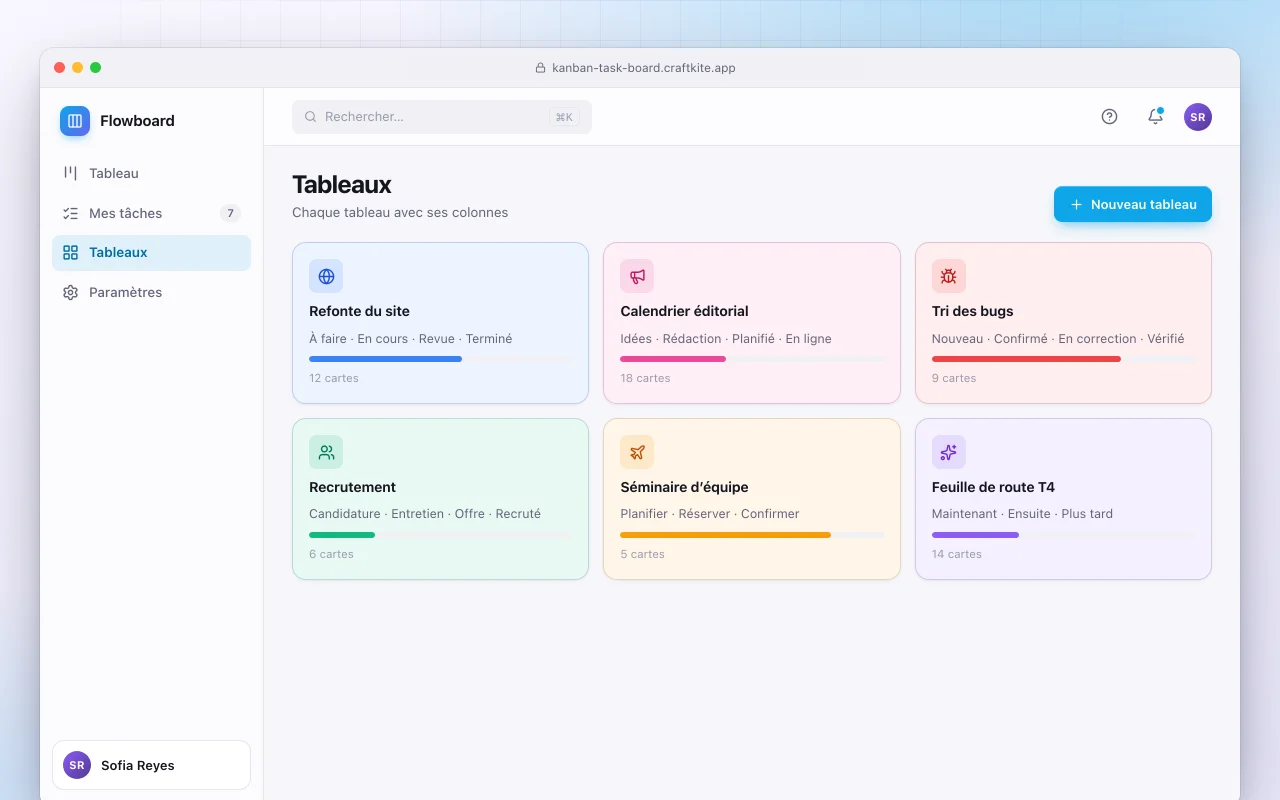Click the "12 cartes" count
The width and height of the screenshot is (1280, 800).
334,378
